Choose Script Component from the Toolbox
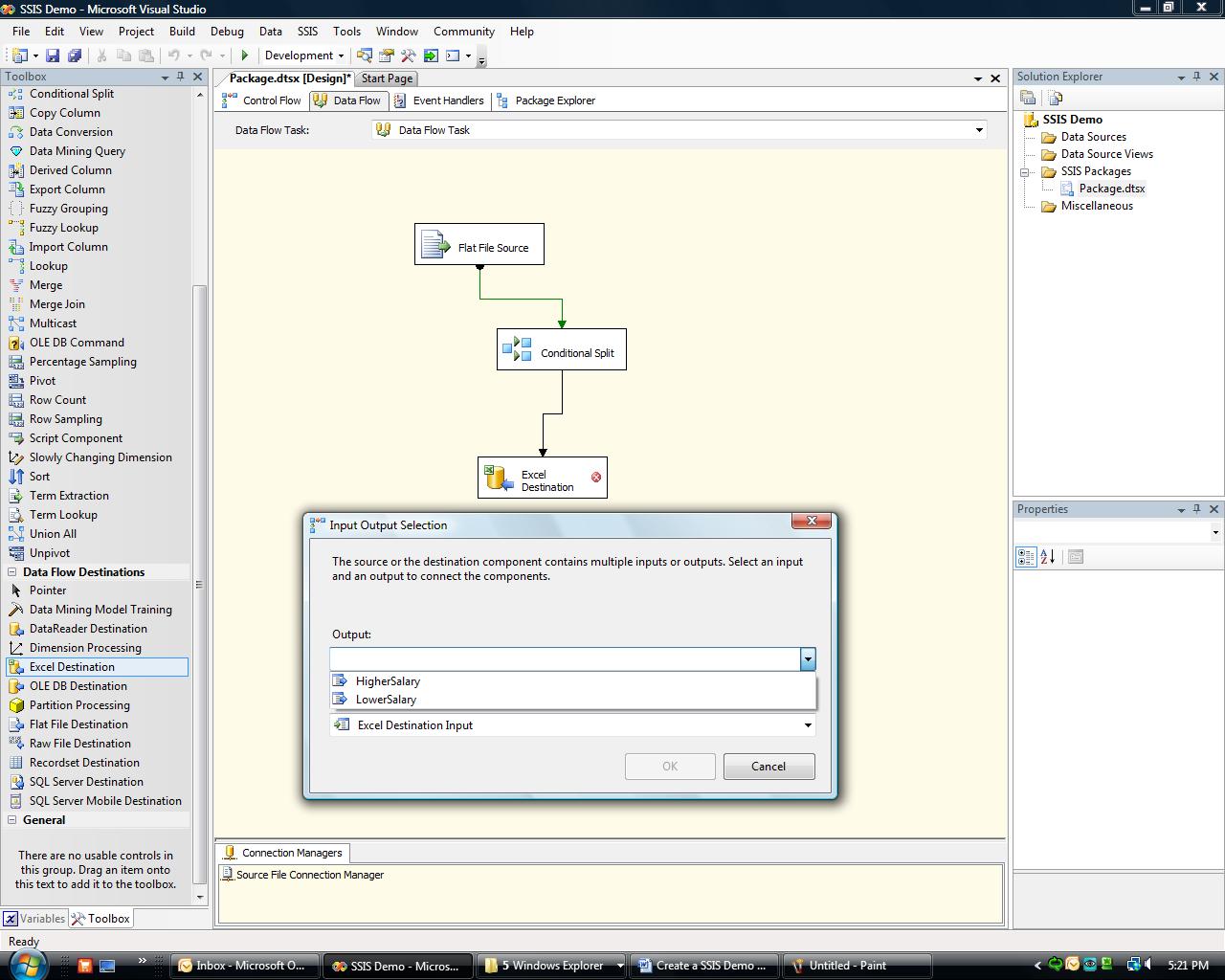Screen dimensions: 1225x980 (76, 438)
